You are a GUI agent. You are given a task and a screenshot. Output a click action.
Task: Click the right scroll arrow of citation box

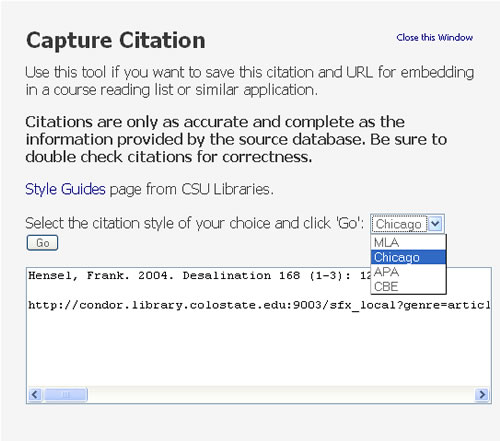coord(482,395)
